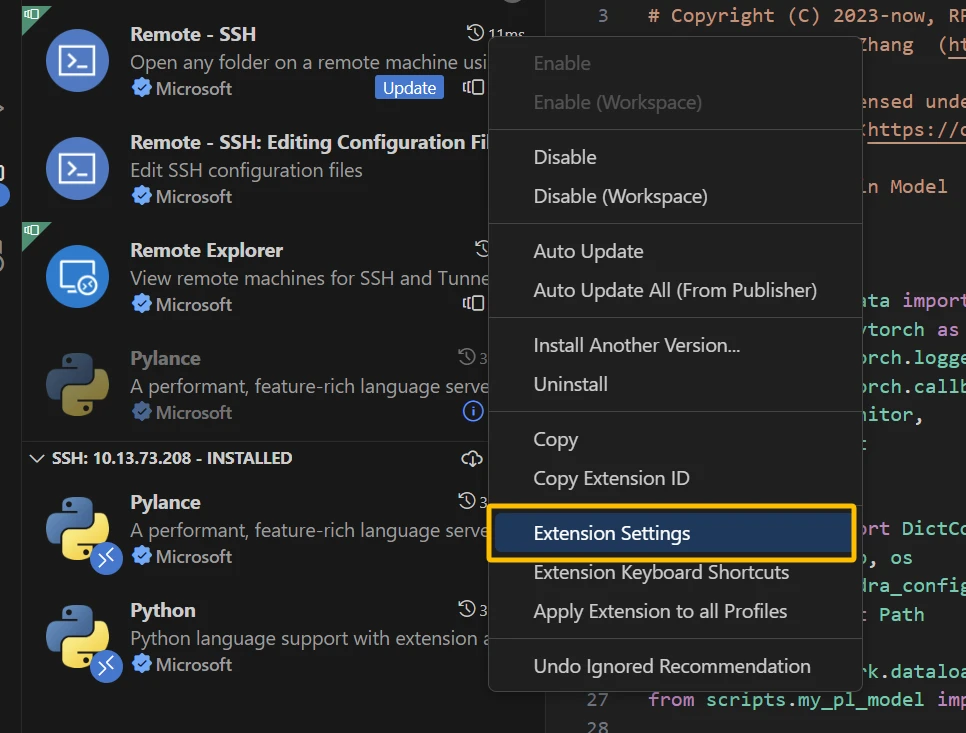966x733 pixels.
Task: Collapse the SSH: 10.13.73.208 - INSTALLED section
Action: click(38, 458)
